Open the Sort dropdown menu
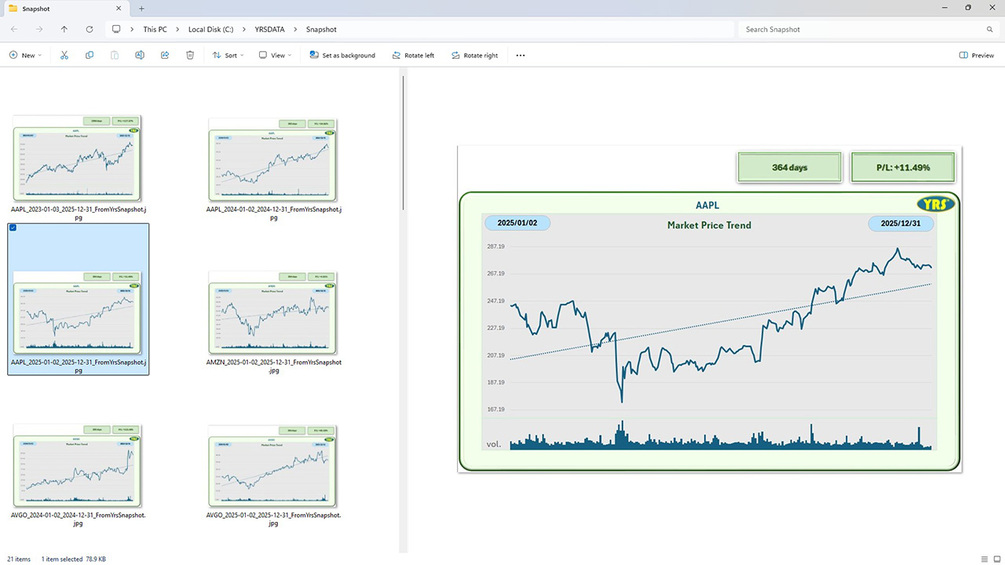 tap(228, 55)
